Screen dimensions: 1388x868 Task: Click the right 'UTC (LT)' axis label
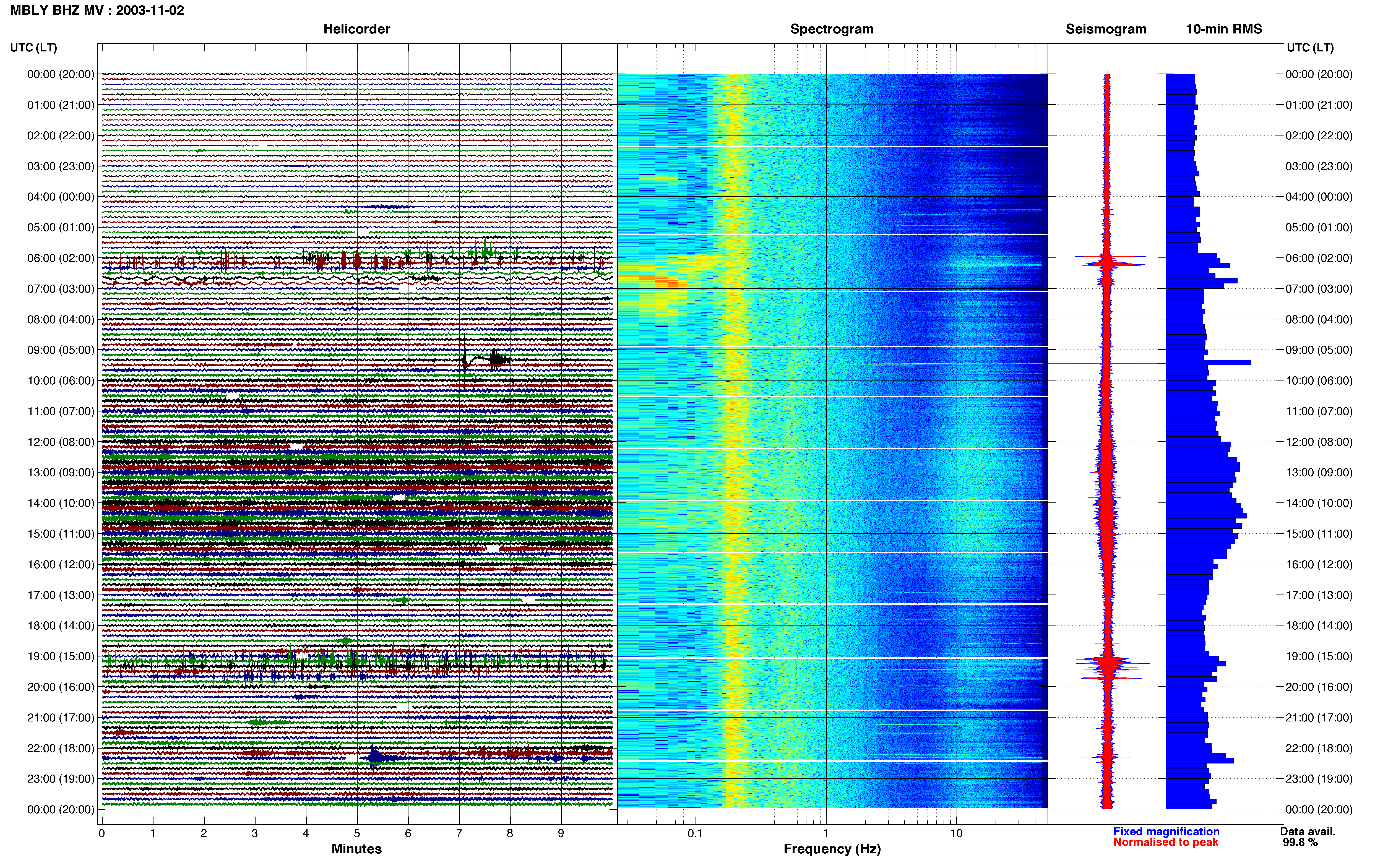1310,48
